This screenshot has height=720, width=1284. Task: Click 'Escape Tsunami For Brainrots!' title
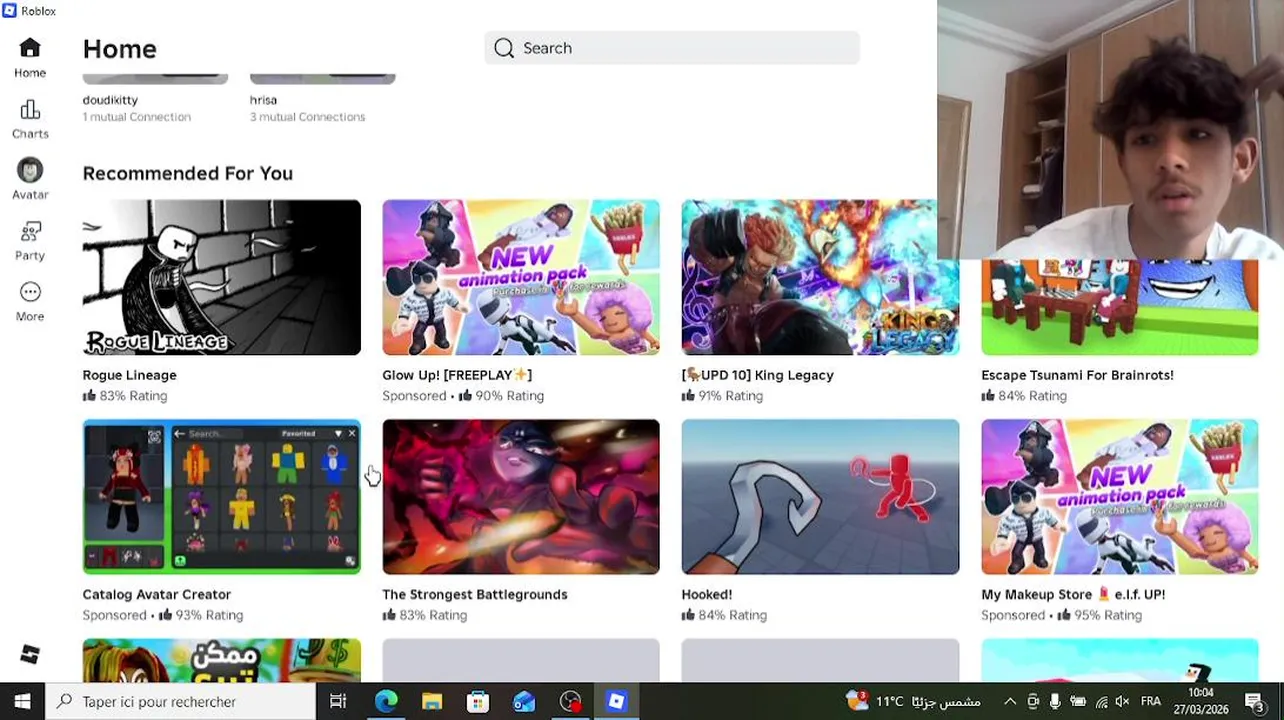point(1077,375)
